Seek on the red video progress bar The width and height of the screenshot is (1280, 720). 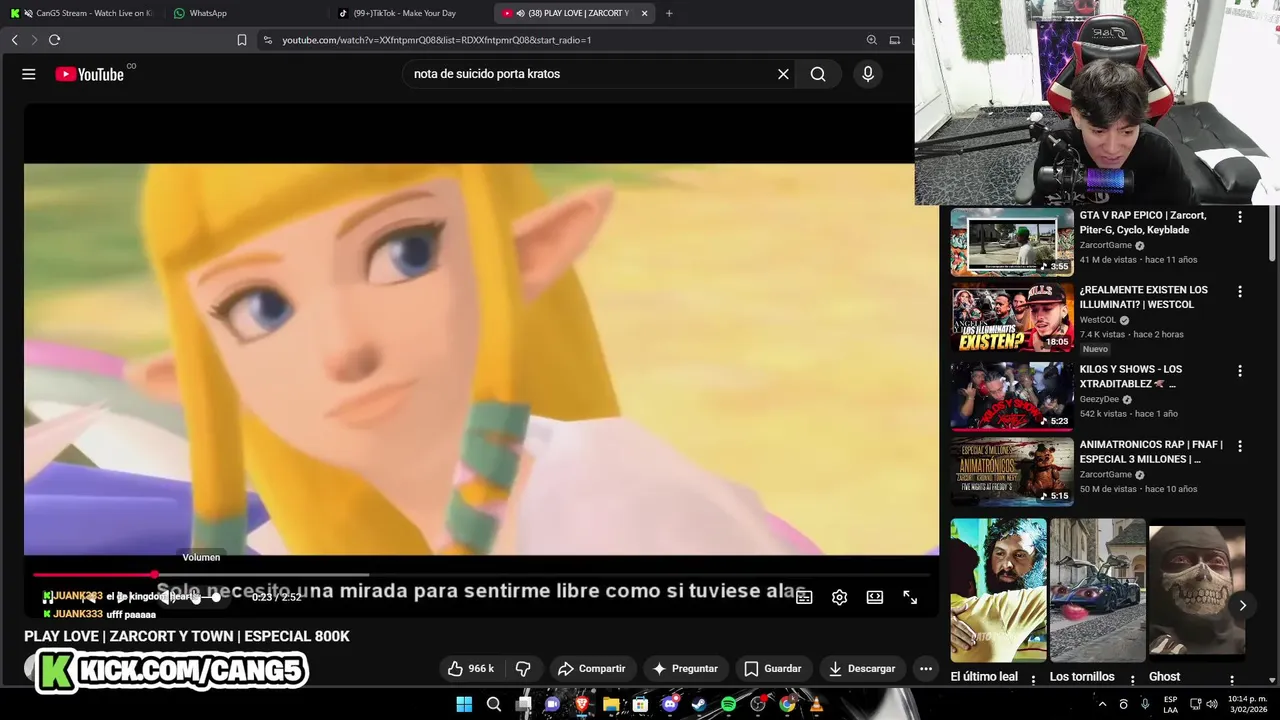coord(481,574)
